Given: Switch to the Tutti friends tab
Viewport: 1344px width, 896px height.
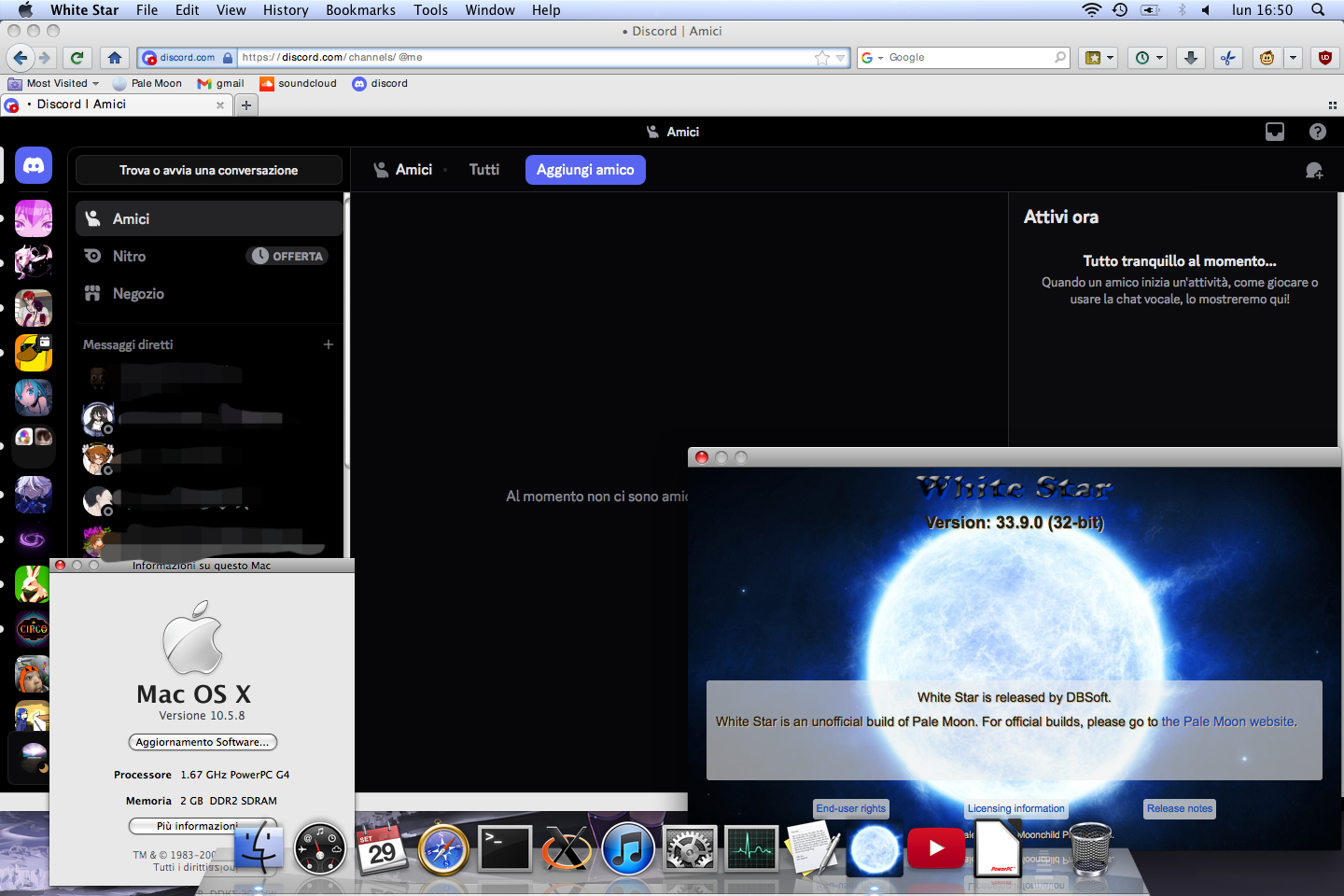Looking at the screenshot, I should (x=484, y=170).
